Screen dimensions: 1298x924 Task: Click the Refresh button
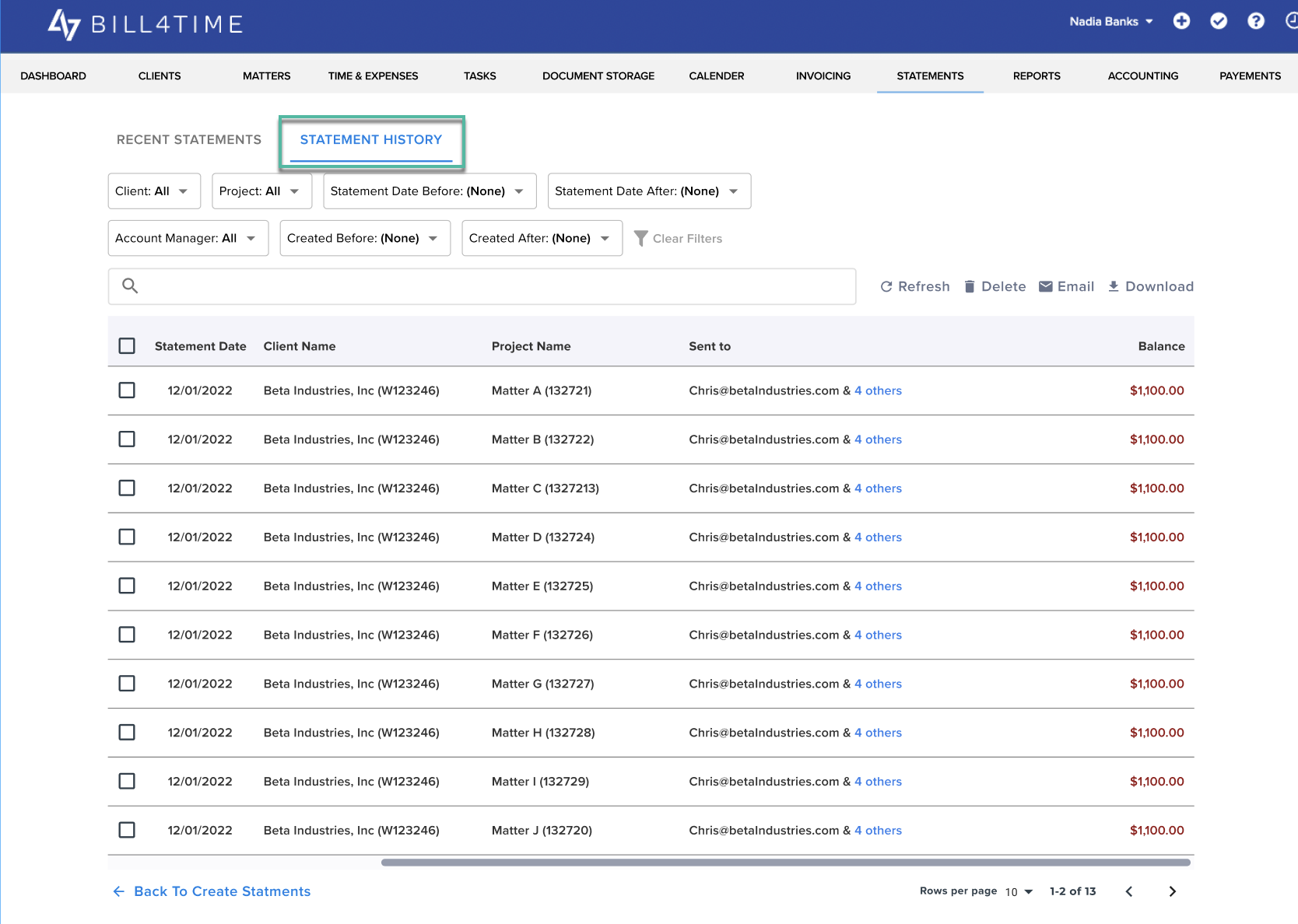point(914,286)
